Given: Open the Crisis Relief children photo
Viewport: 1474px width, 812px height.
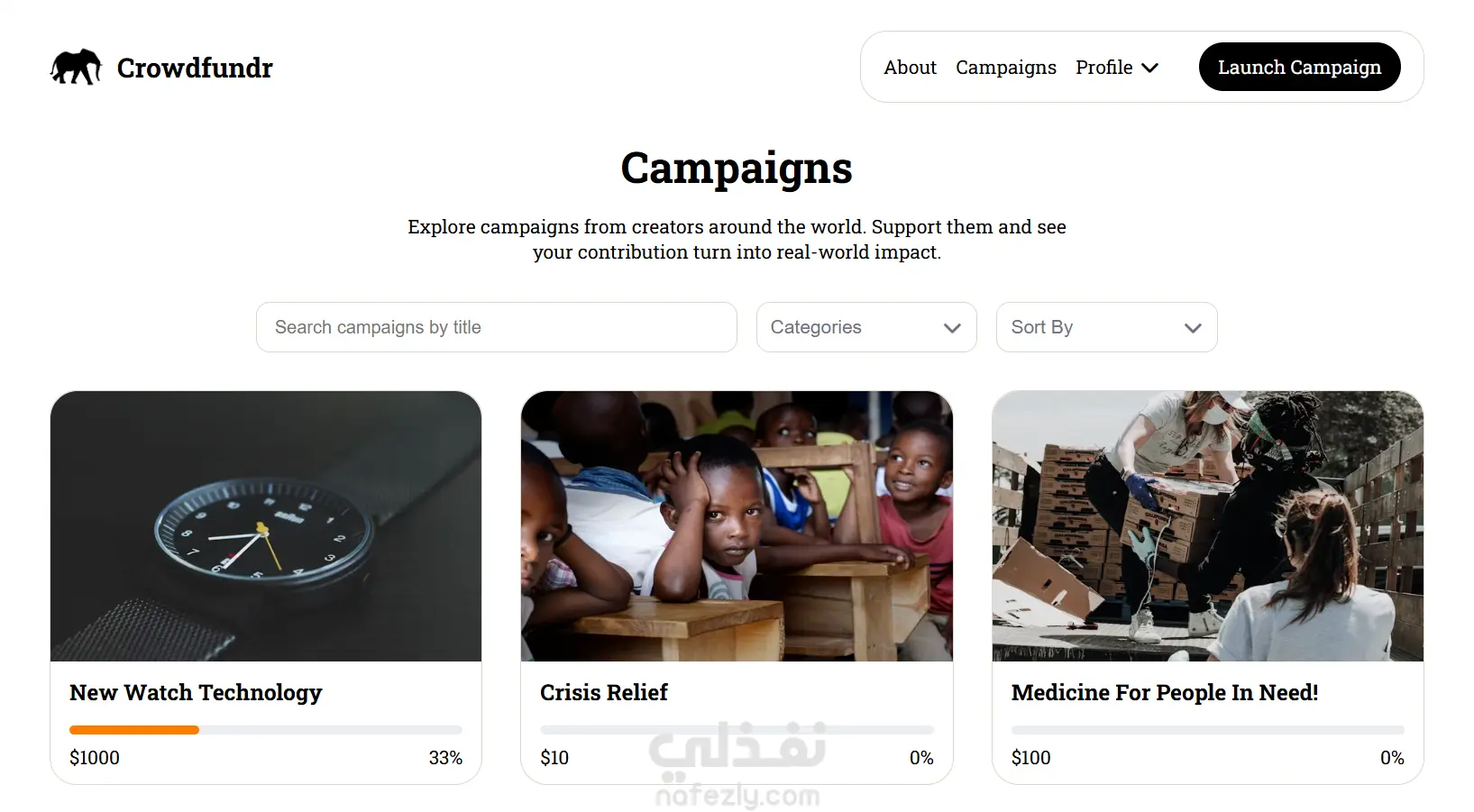Looking at the screenshot, I should coord(737,526).
